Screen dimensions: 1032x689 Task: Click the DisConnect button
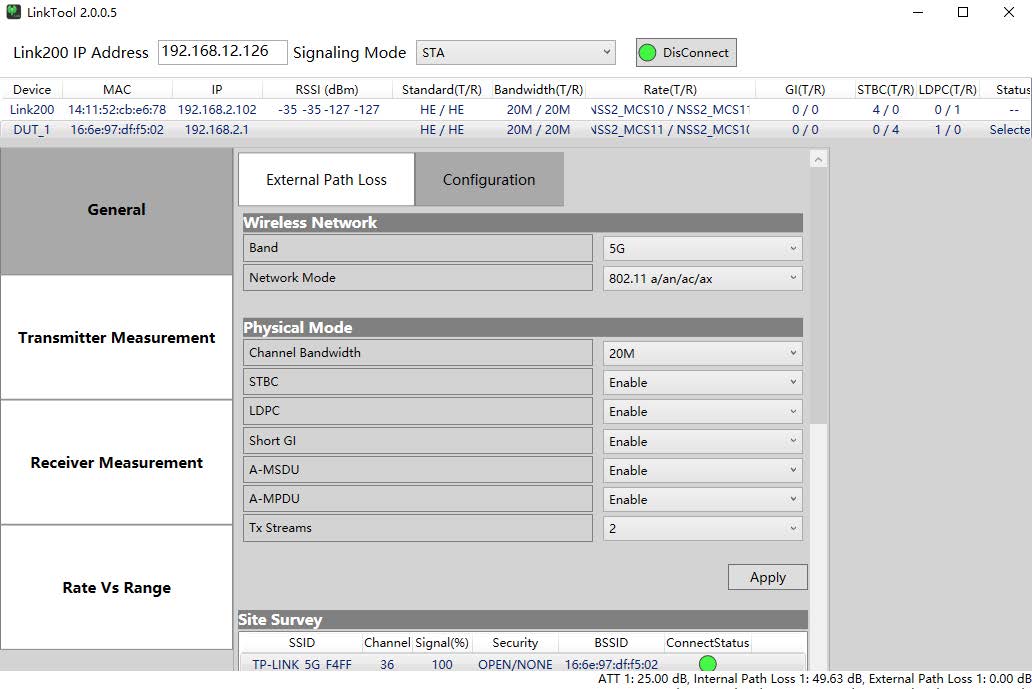[686, 53]
